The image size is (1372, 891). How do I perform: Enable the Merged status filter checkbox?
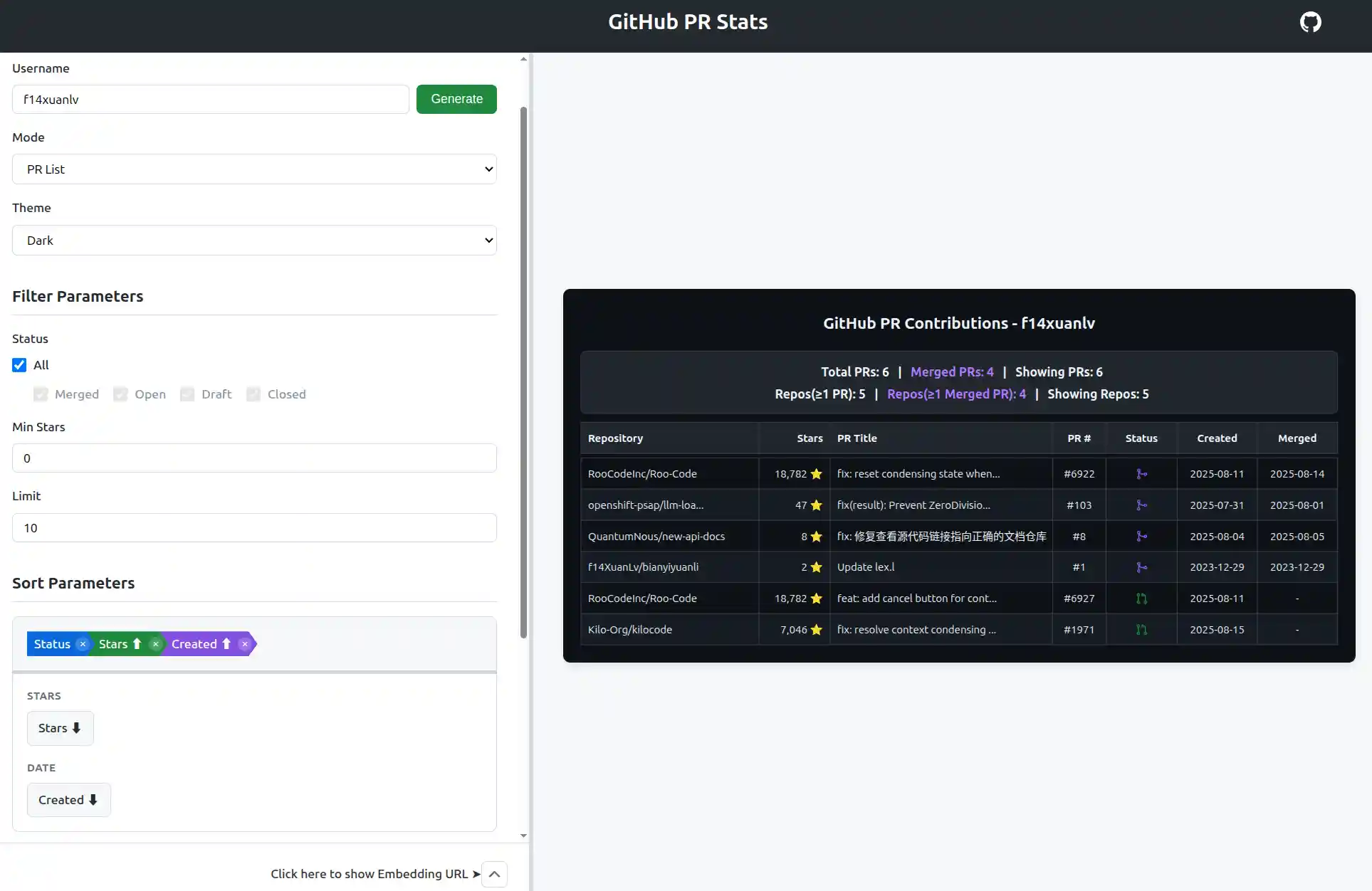(x=41, y=394)
